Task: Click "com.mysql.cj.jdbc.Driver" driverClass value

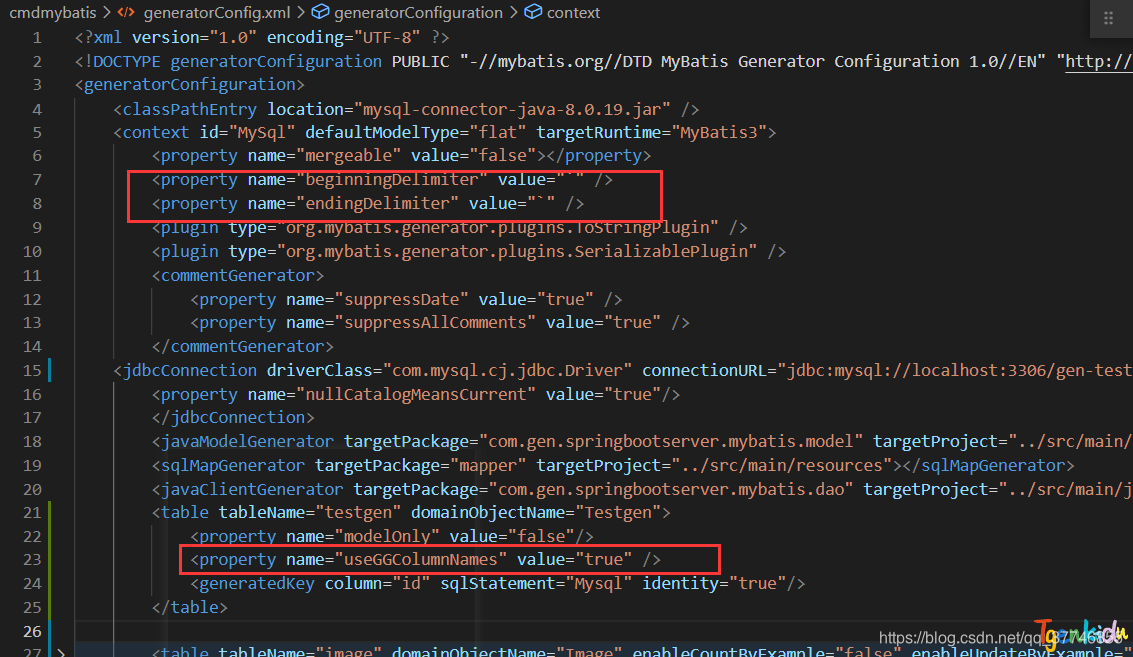Action: click(x=507, y=371)
